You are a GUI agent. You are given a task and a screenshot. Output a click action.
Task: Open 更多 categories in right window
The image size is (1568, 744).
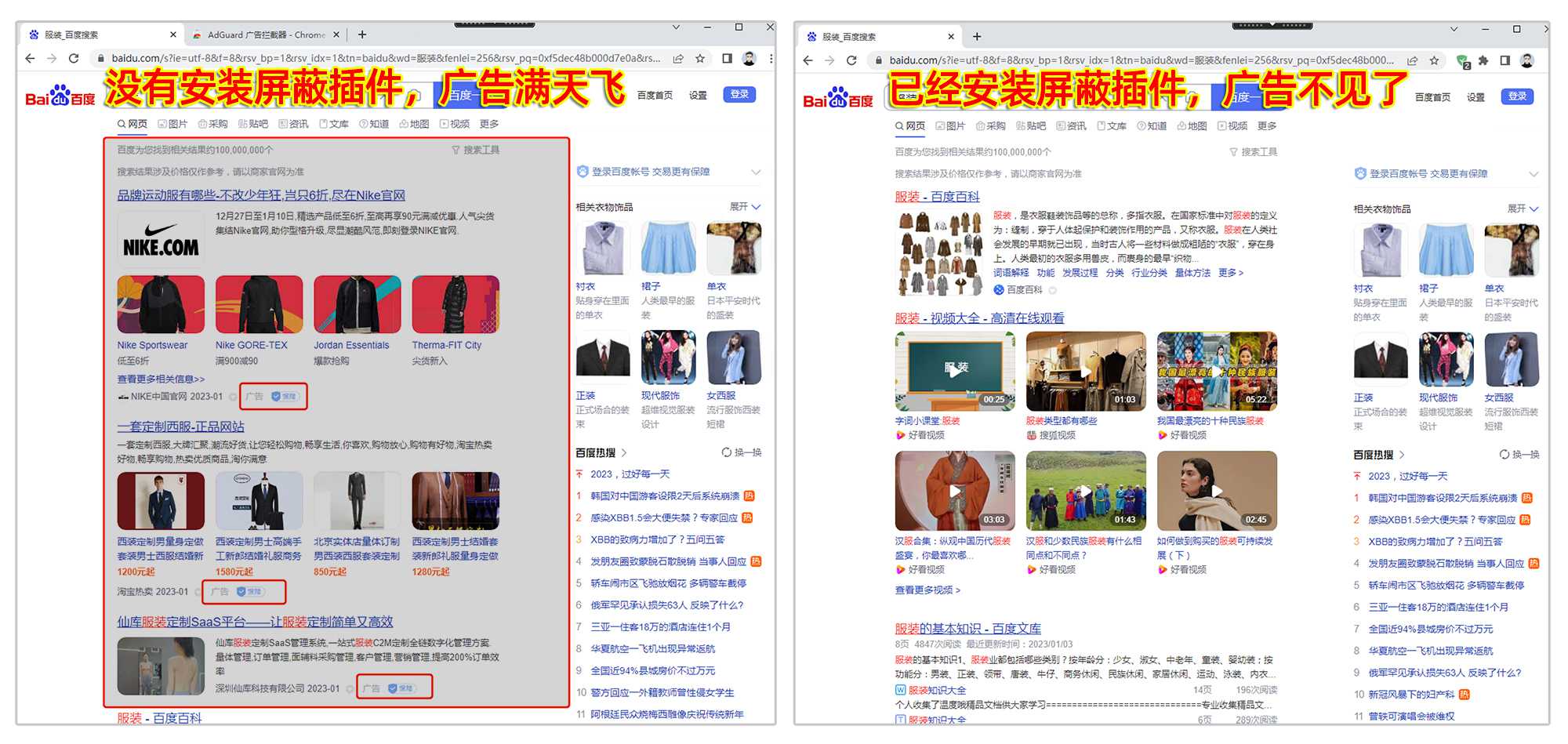1267,125
